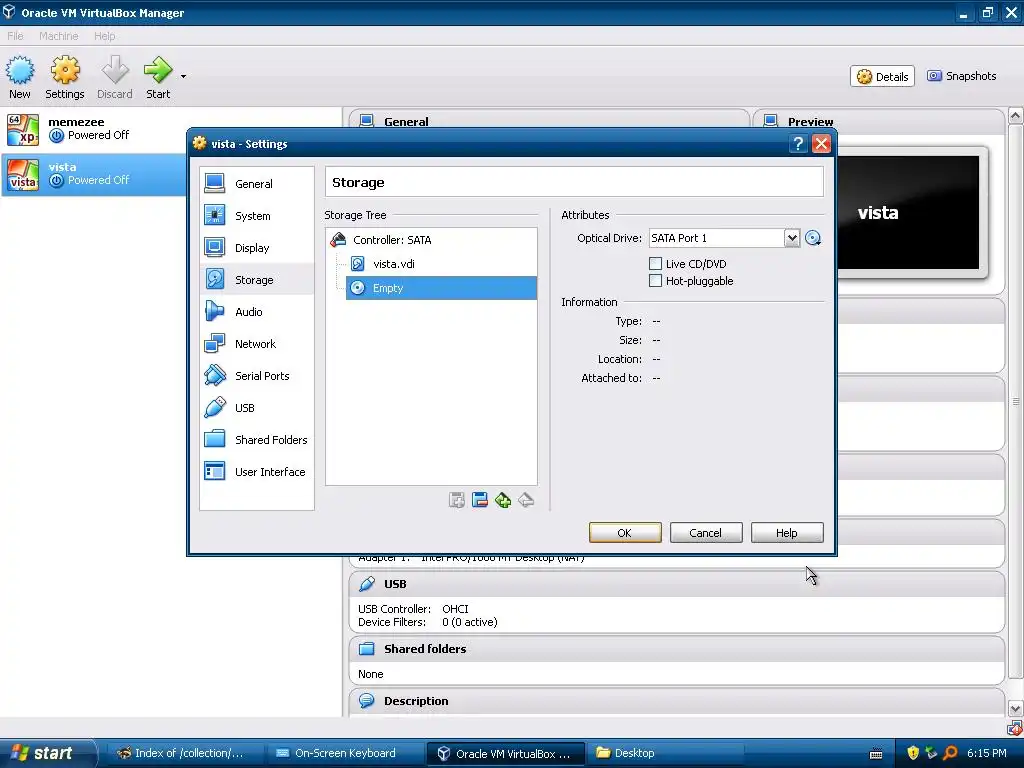Screen dimensions: 1024x768
Task: Enable the Hot-pluggable checkbox
Action: click(655, 280)
